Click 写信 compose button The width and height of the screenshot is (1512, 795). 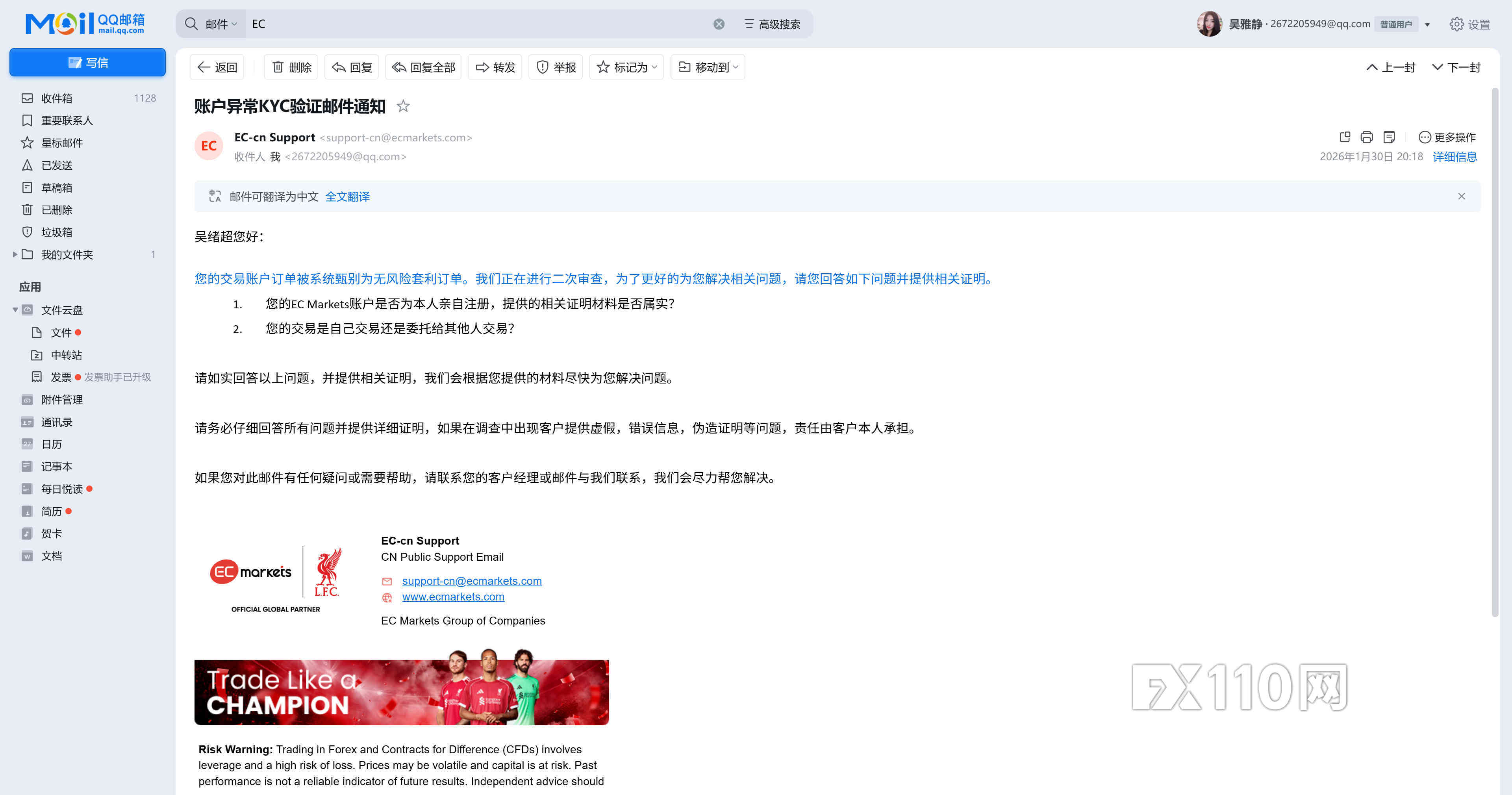(x=87, y=62)
